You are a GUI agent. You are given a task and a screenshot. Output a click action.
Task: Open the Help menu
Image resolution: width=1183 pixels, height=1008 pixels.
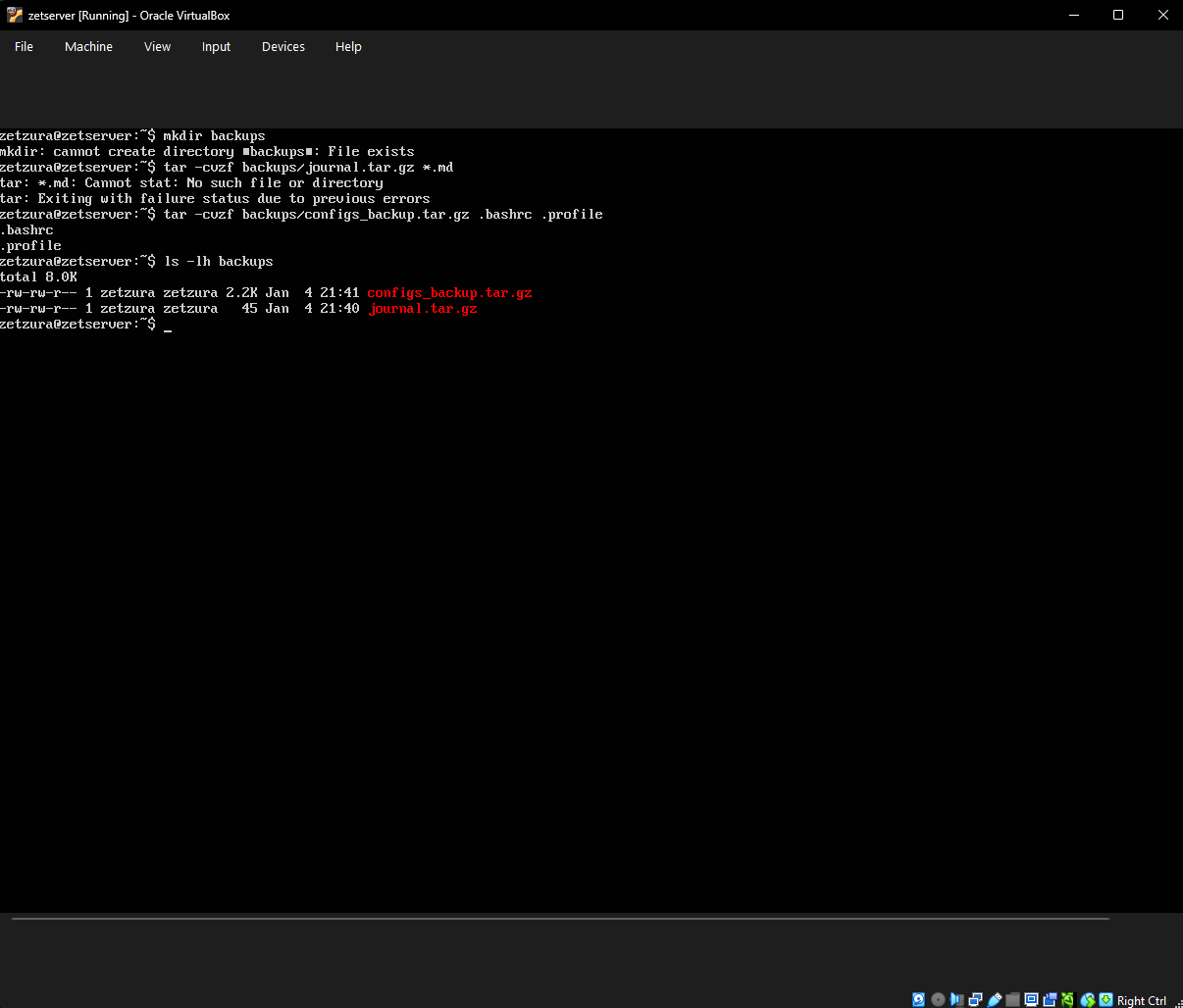(x=348, y=46)
